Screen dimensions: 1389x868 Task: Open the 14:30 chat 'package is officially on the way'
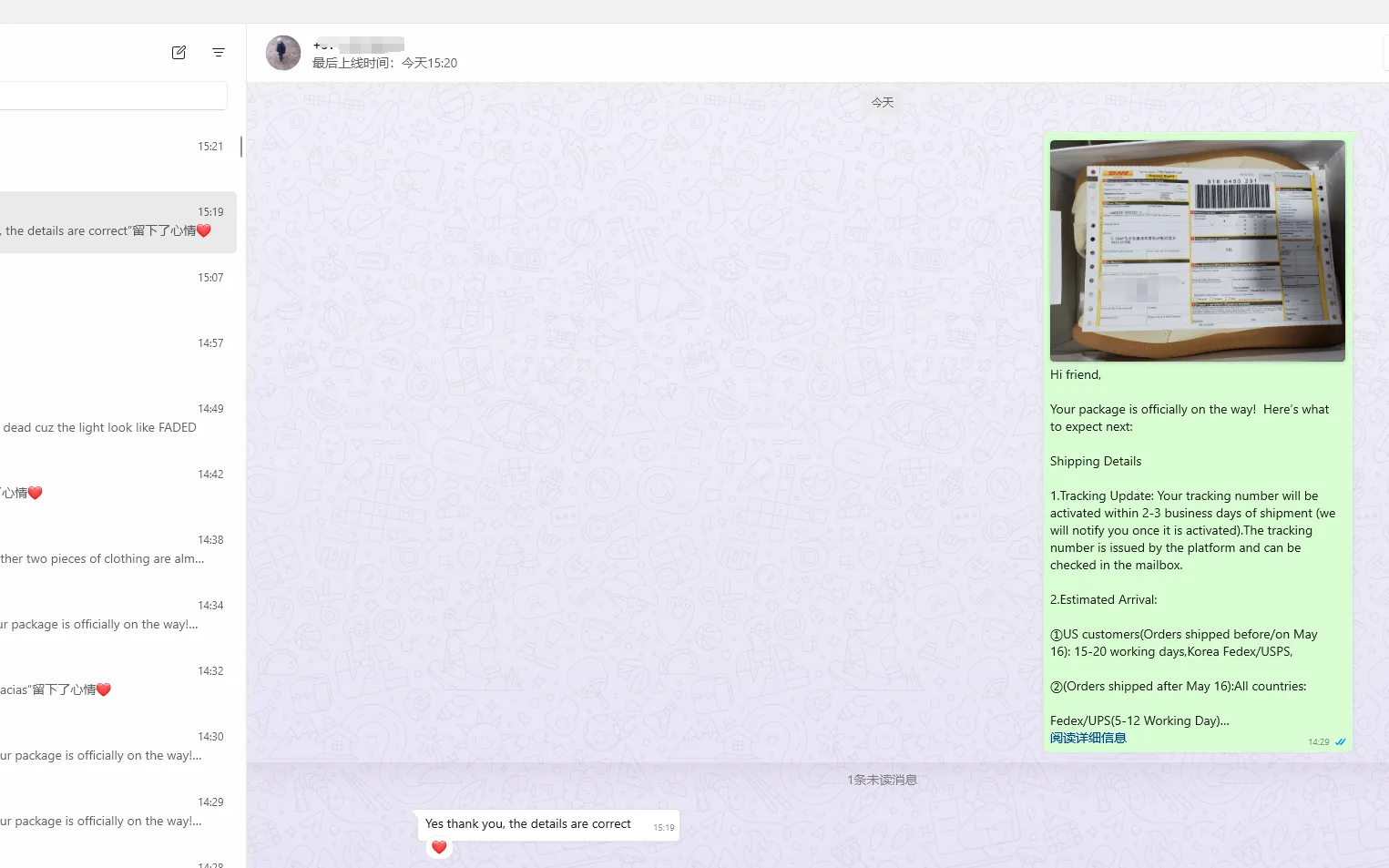tap(118, 747)
